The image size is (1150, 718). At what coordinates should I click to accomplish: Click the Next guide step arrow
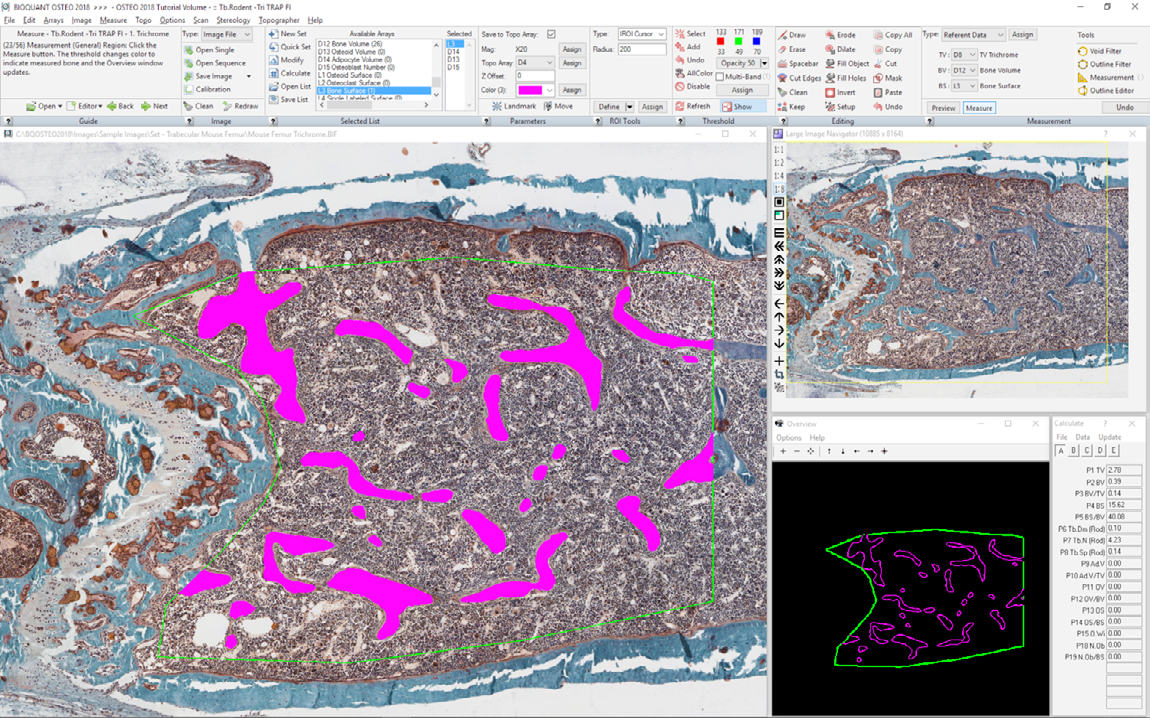155,106
